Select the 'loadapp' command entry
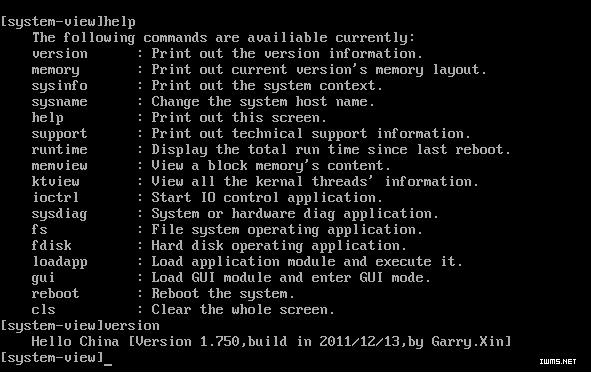 click(60, 262)
